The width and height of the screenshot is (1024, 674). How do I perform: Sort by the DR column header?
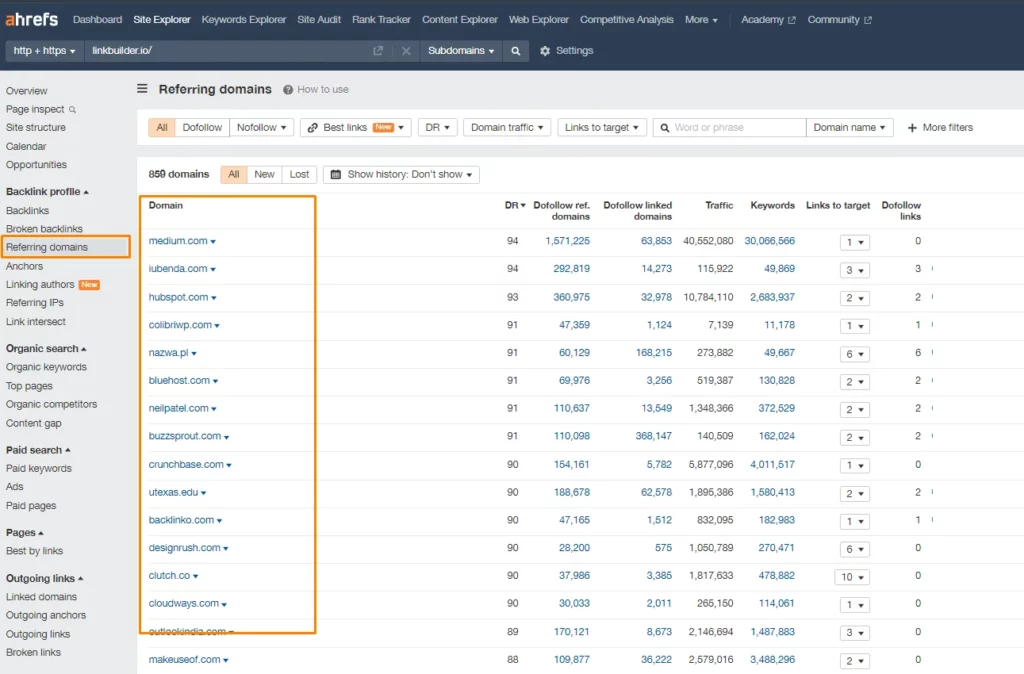point(515,205)
